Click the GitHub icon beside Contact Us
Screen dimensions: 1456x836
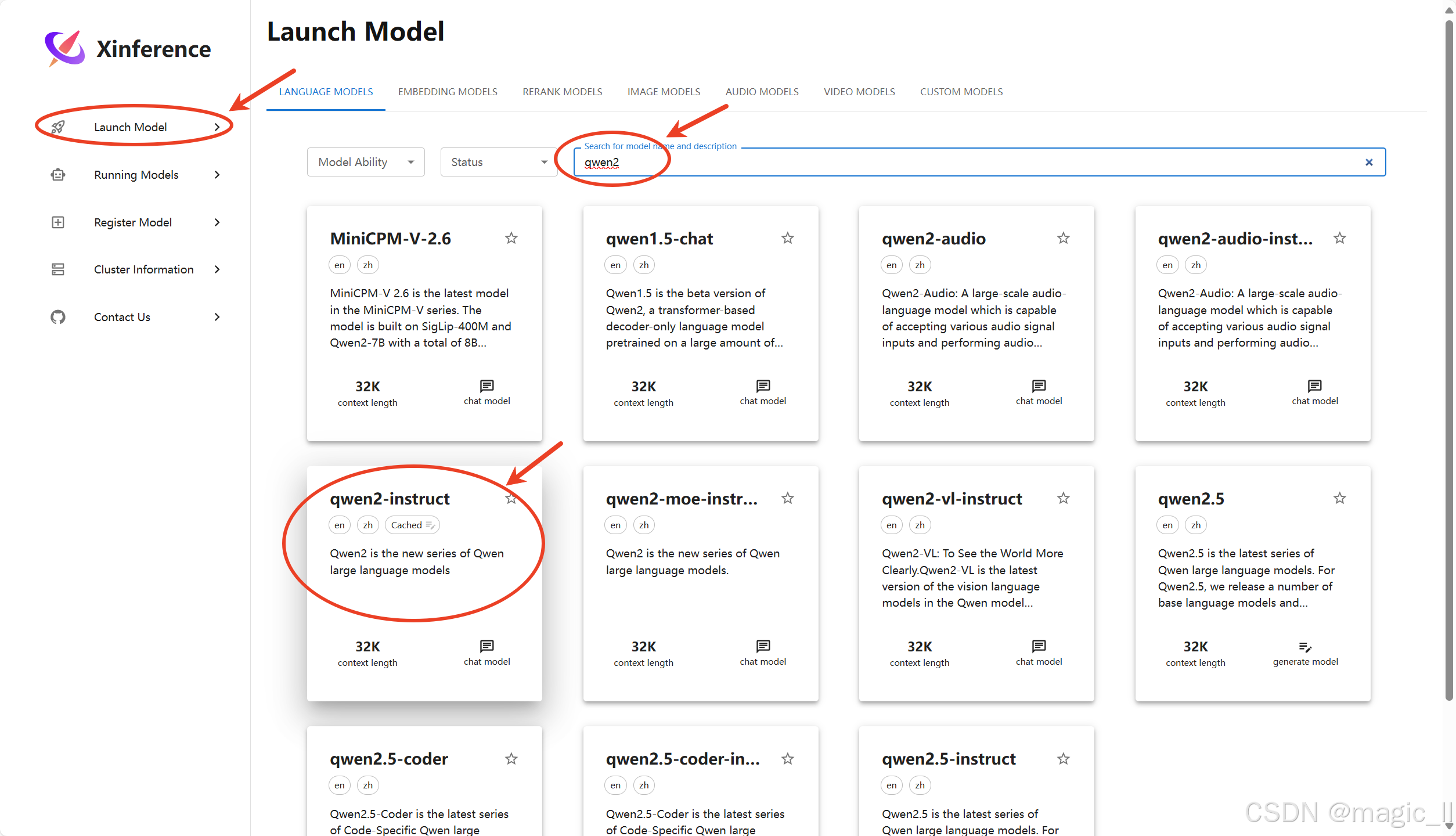coord(58,317)
